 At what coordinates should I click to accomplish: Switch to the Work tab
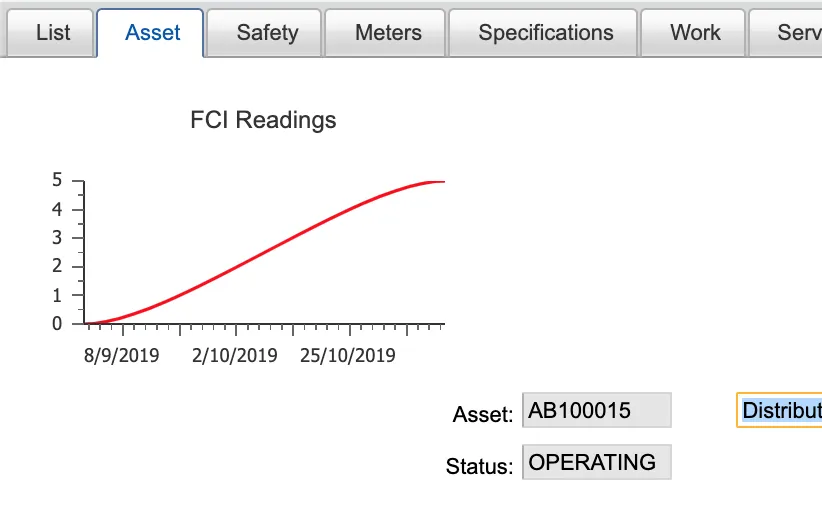(x=695, y=33)
